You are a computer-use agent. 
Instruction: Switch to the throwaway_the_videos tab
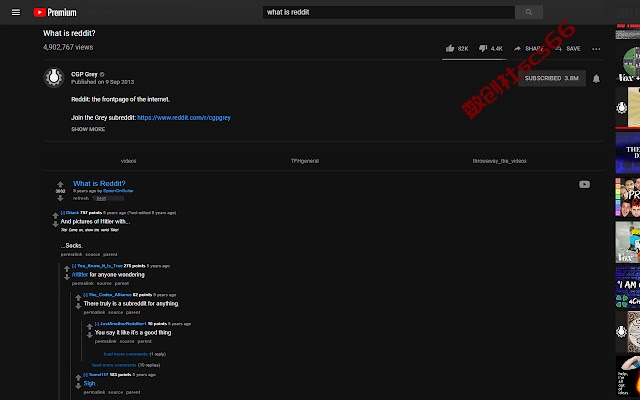499,161
